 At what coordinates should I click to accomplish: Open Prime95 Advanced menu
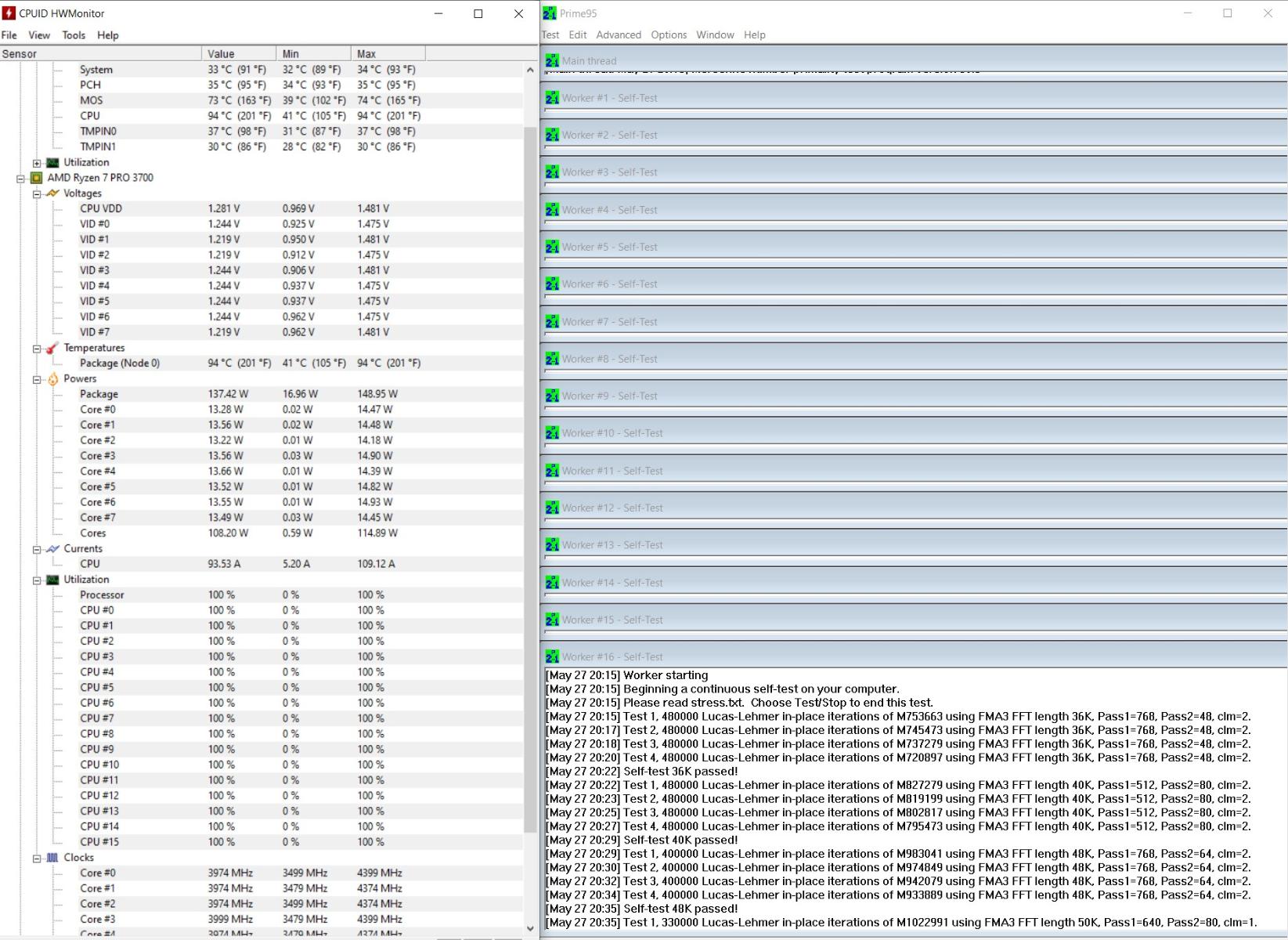click(619, 34)
